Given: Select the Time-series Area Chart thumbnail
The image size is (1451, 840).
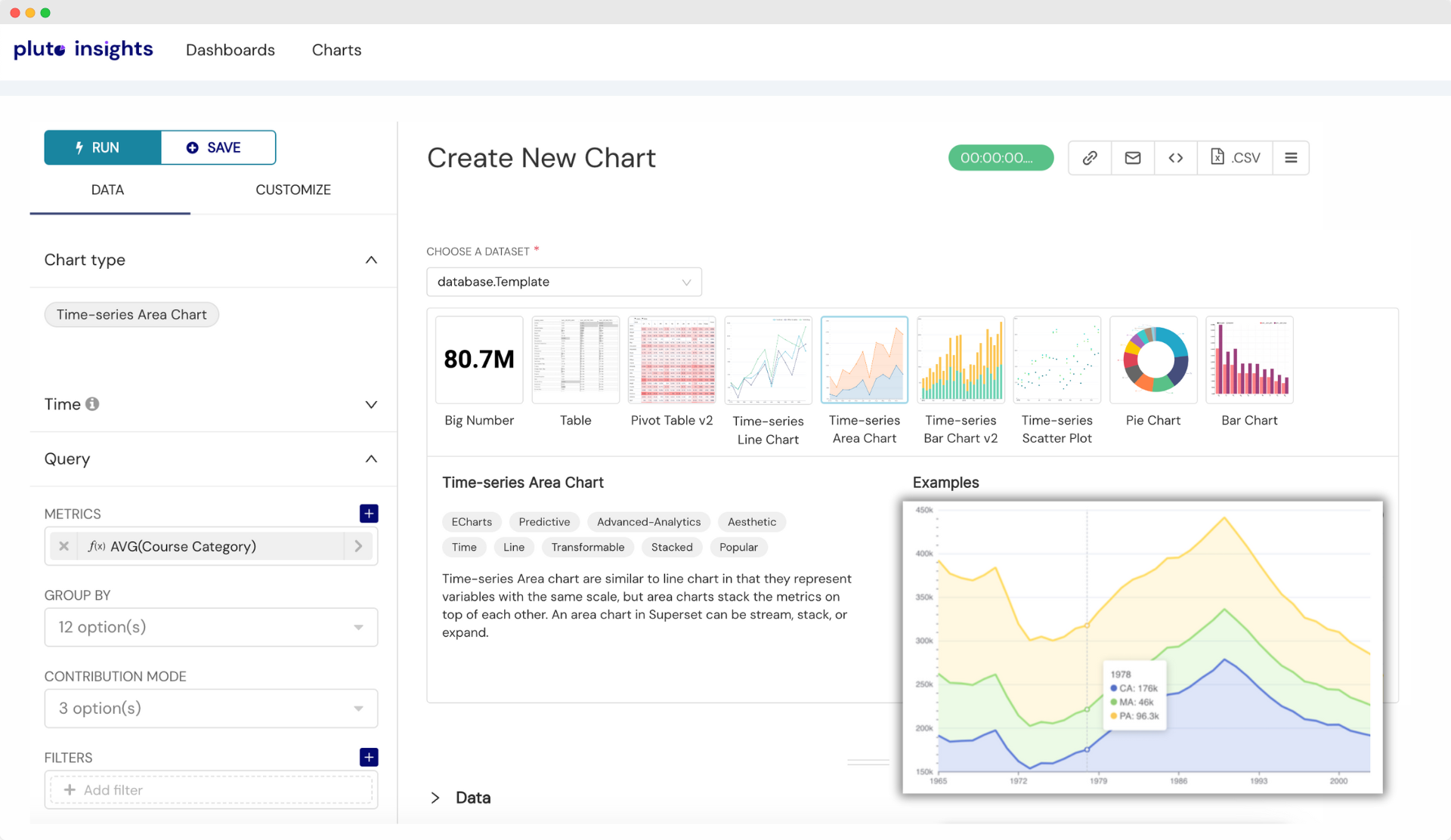Looking at the screenshot, I should click(x=865, y=360).
